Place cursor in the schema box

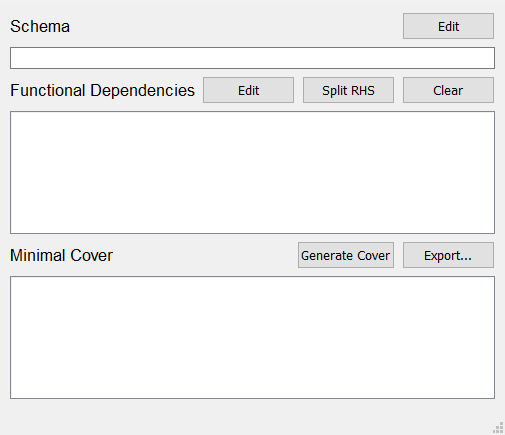click(252, 58)
